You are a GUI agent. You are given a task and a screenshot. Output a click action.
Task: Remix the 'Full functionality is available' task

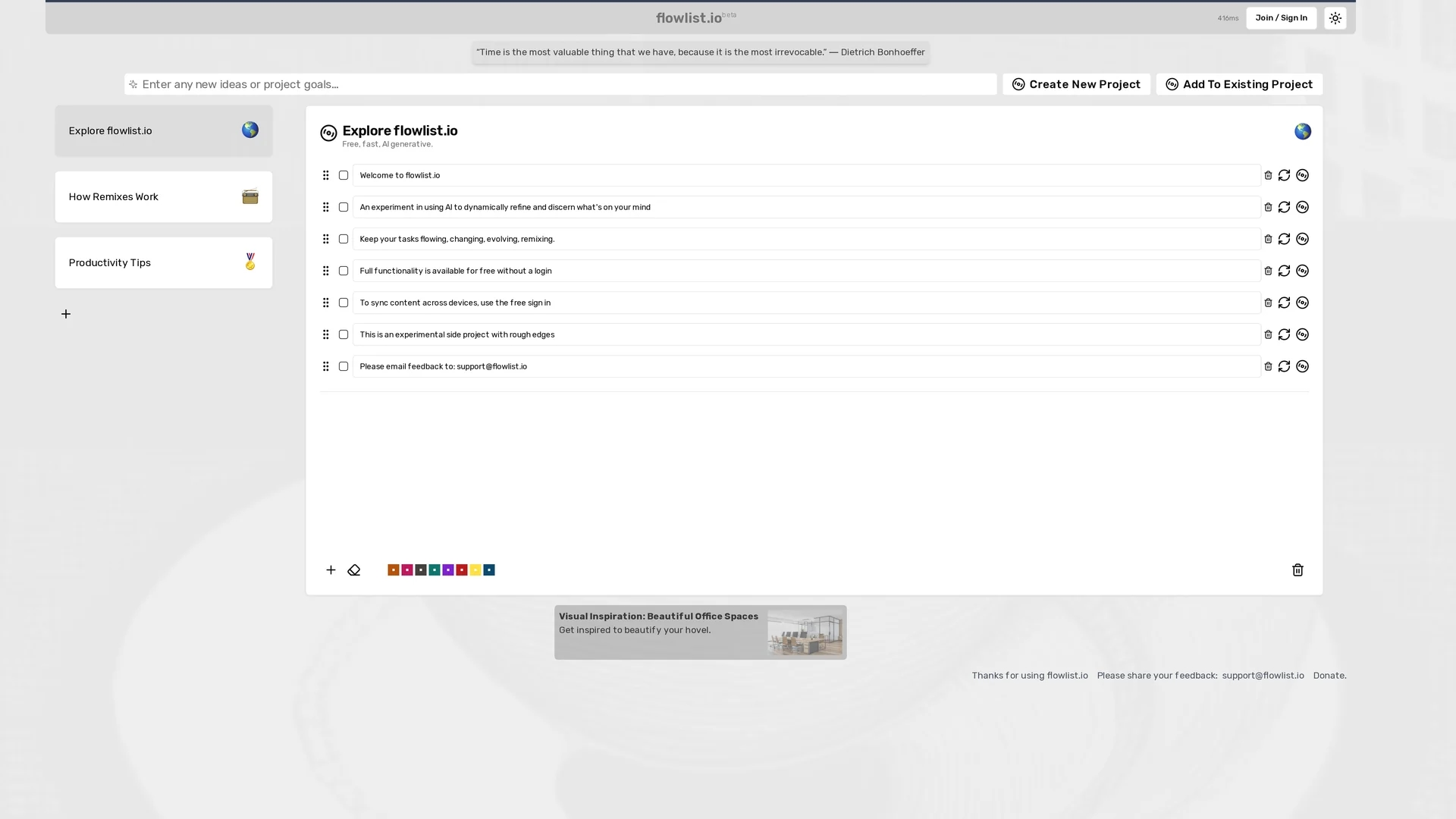click(1302, 271)
